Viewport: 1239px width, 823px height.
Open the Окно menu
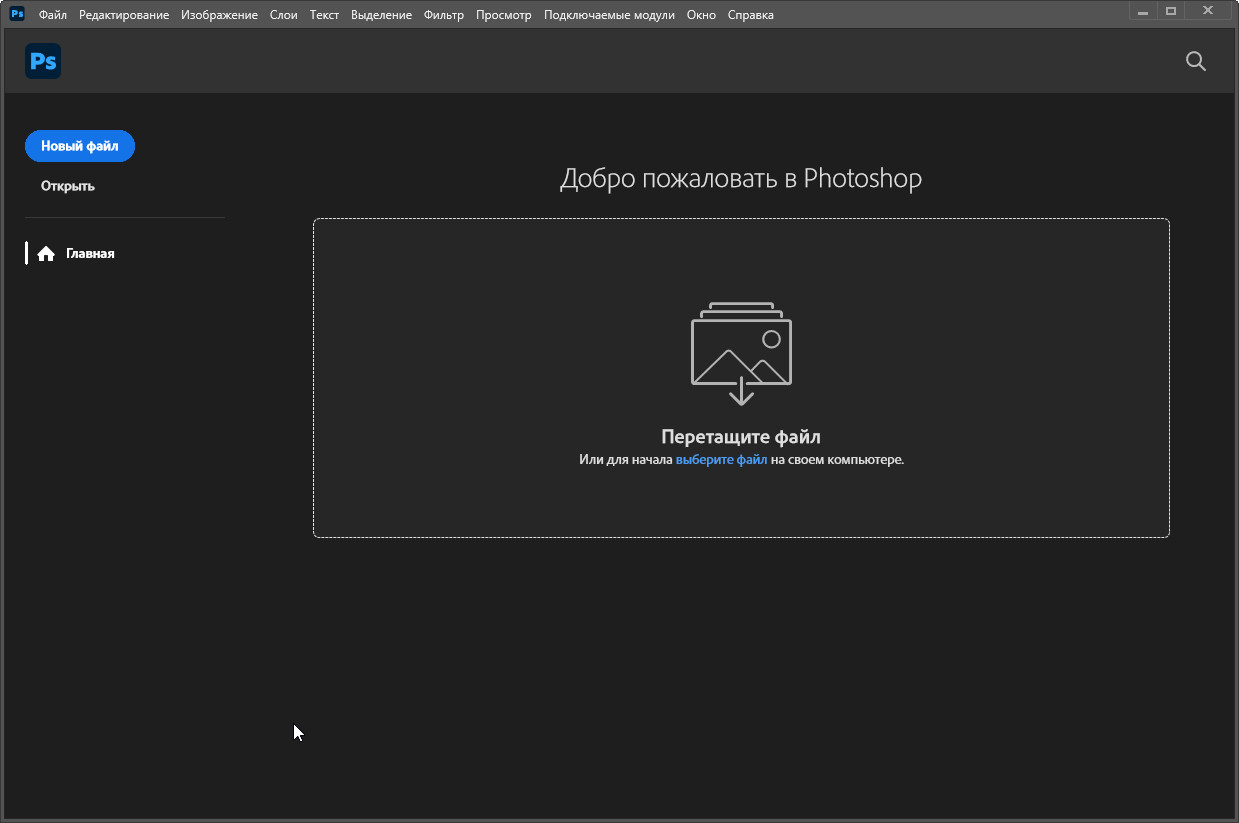pyautogui.click(x=701, y=15)
